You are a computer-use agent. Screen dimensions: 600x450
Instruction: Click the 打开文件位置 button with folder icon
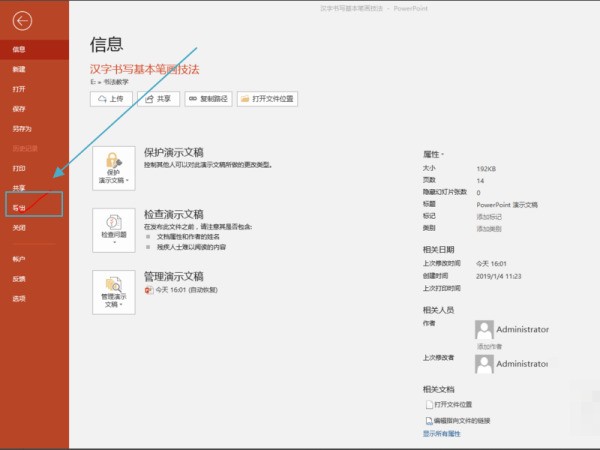point(267,99)
